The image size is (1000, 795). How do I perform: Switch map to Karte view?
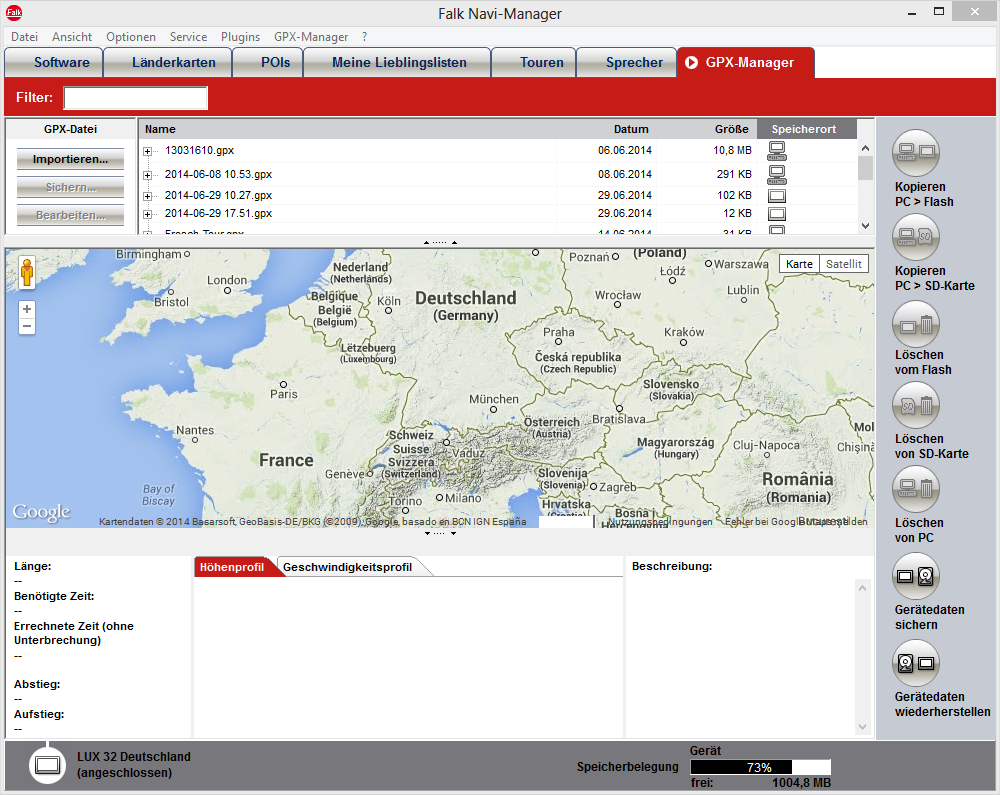[x=799, y=264]
